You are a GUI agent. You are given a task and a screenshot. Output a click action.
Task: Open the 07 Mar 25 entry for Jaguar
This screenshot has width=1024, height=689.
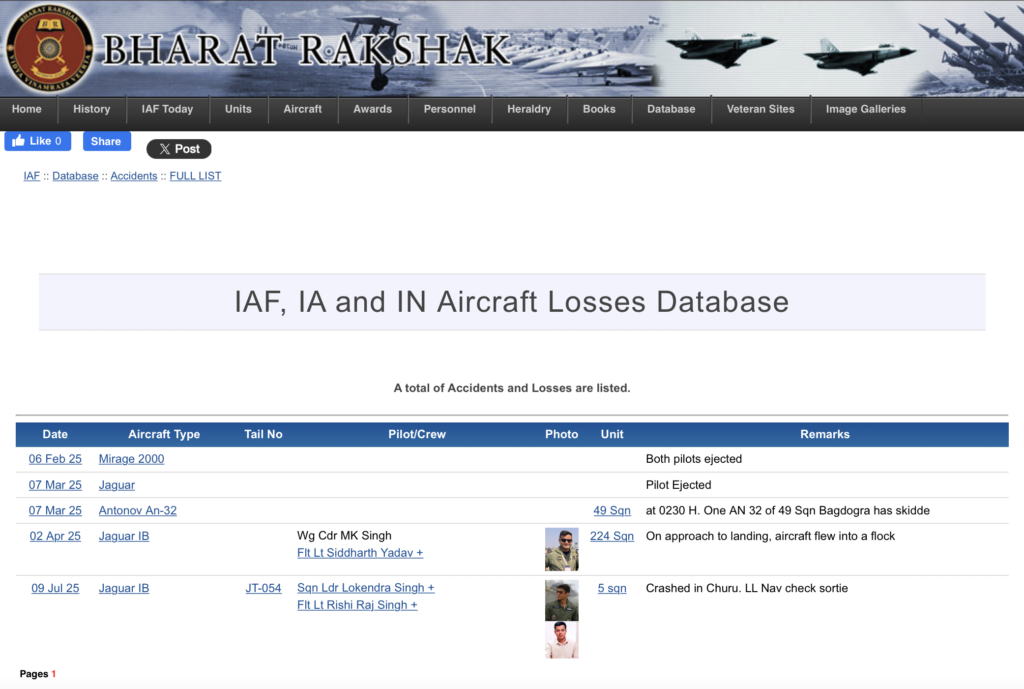pos(55,485)
